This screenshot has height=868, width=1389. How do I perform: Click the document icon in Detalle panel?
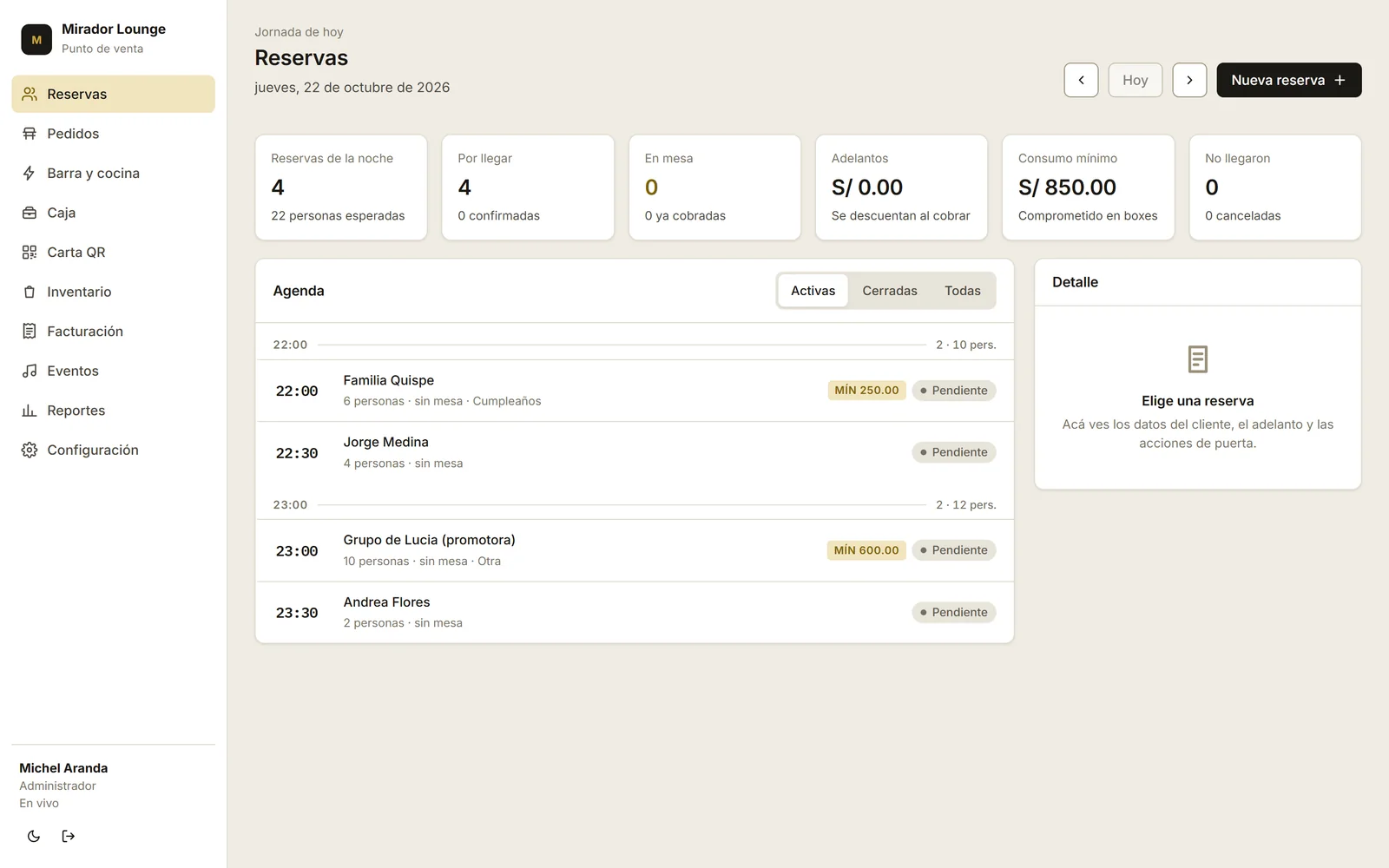coord(1198,358)
